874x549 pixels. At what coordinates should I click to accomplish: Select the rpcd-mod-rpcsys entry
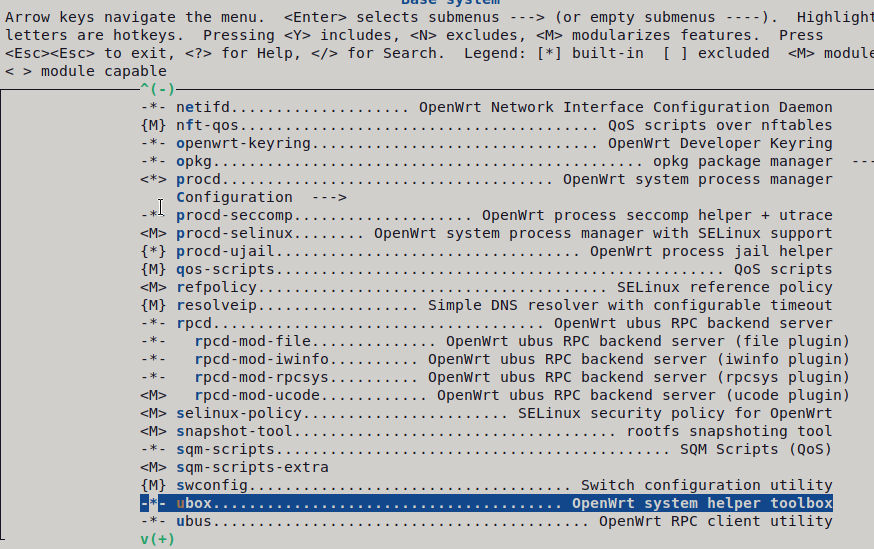coord(522,377)
